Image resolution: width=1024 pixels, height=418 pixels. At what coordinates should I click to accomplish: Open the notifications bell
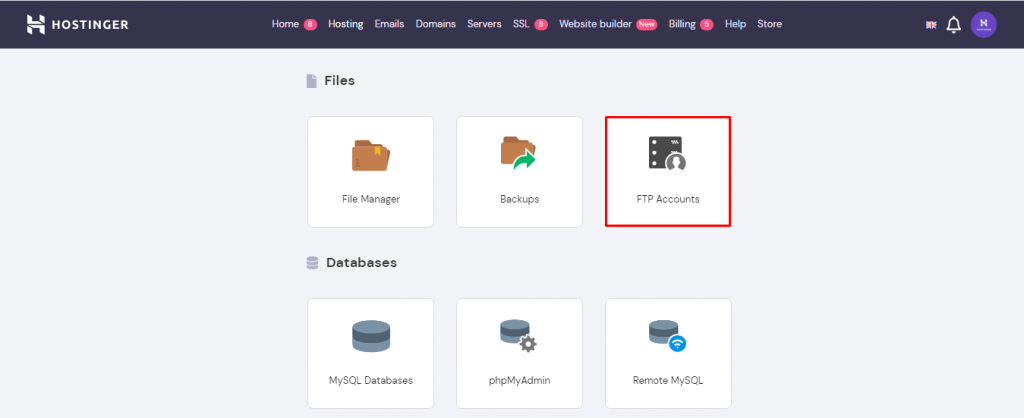point(953,25)
